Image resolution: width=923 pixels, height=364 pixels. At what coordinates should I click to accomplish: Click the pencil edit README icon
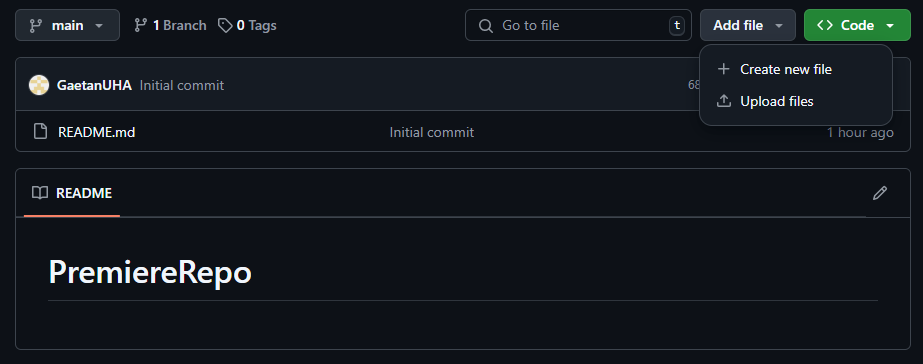pyautogui.click(x=879, y=193)
